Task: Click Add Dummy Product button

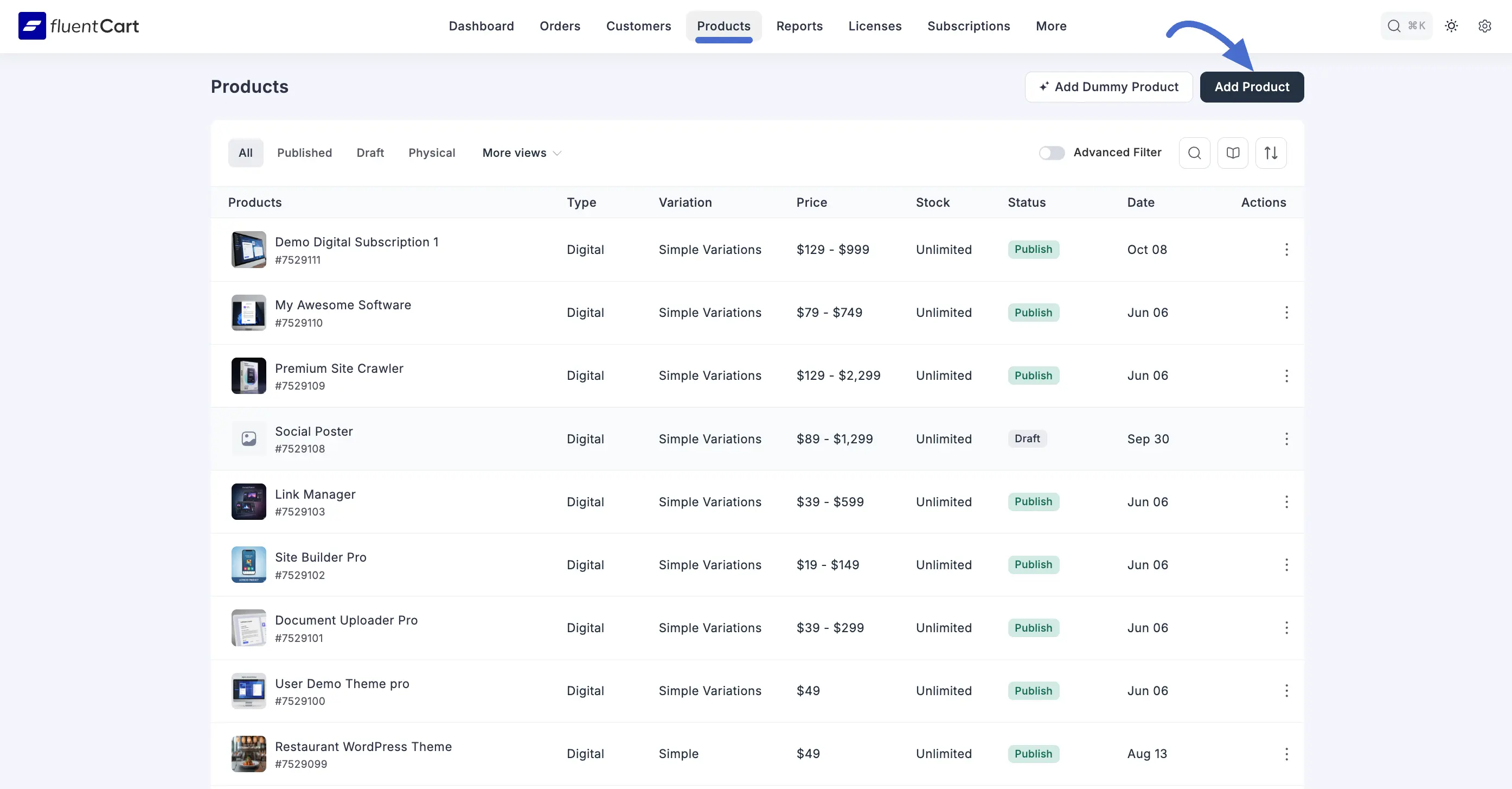Action: tap(1108, 87)
